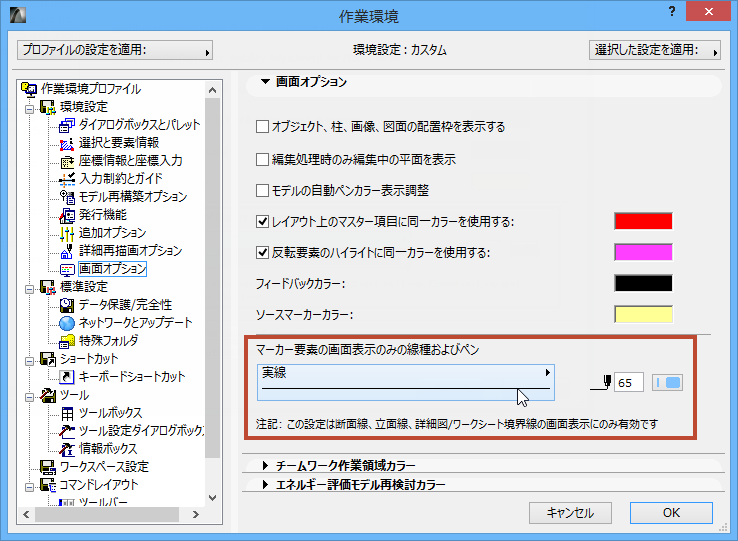This screenshot has height=541, width=738.
Task: Enable 編集処理時のみ編集中の平面を表示 checkbox
Action: [x=262, y=160]
